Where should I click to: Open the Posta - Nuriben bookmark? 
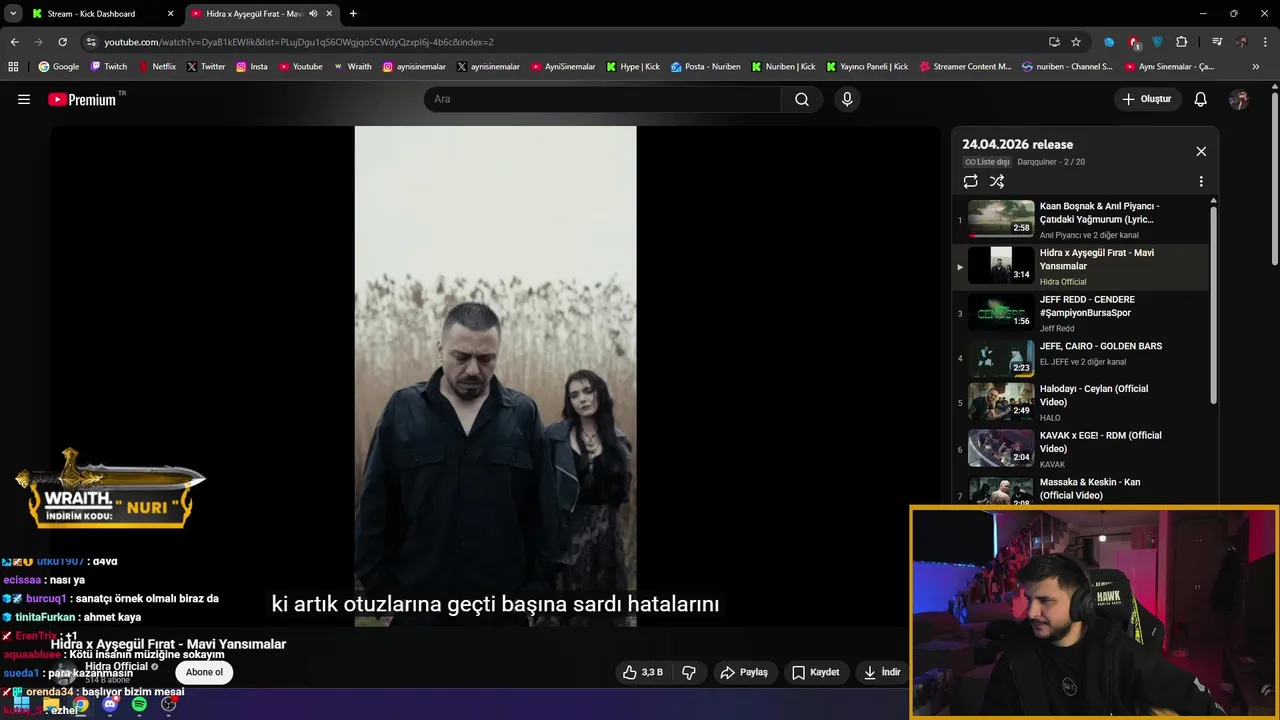[x=706, y=67]
